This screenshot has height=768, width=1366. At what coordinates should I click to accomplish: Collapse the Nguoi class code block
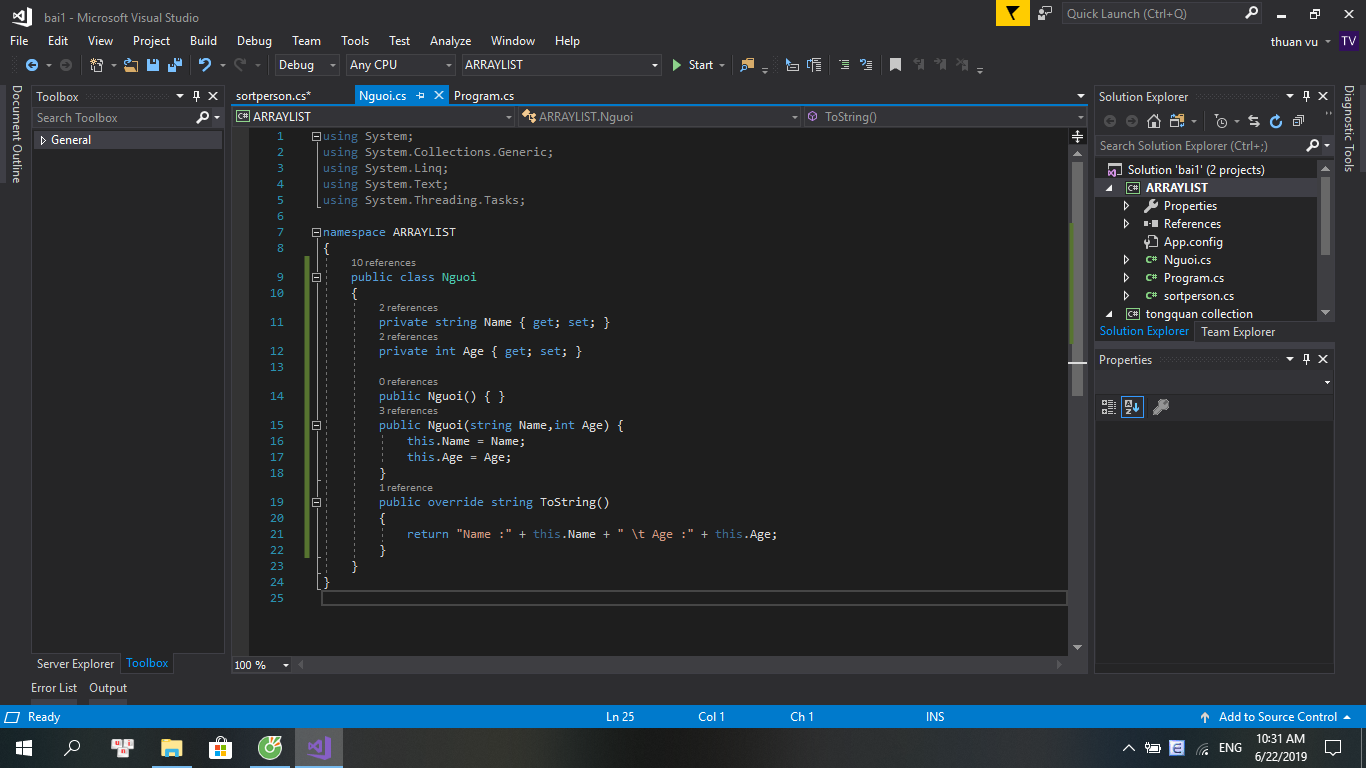(316, 277)
